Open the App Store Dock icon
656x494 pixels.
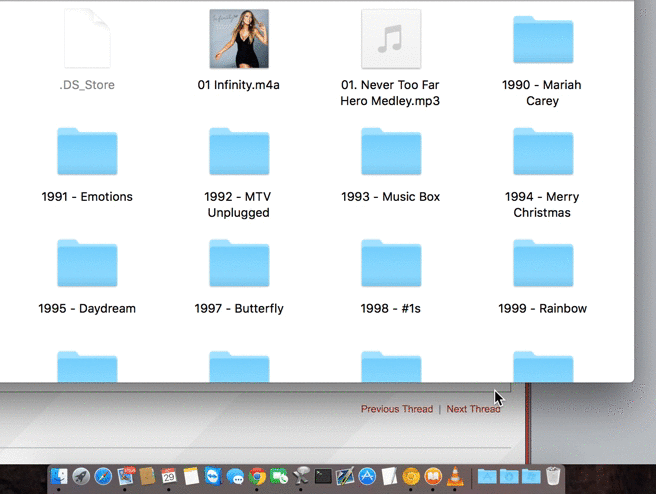pos(367,476)
